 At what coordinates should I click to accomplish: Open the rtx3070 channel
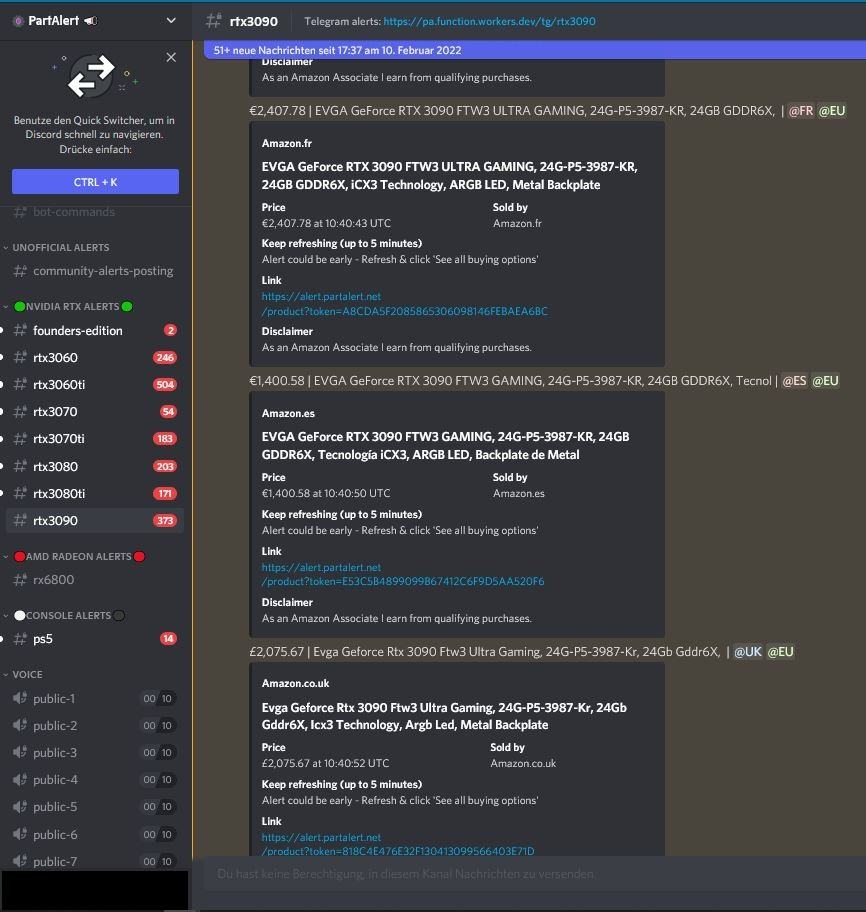pyautogui.click(x=95, y=411)
